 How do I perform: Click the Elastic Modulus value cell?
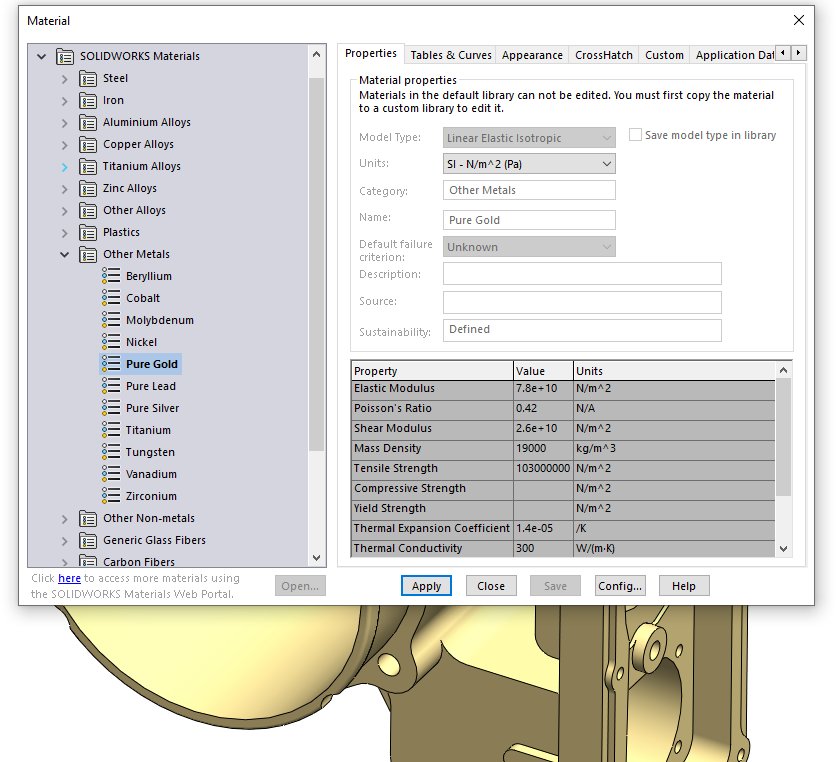click(543, 389)
